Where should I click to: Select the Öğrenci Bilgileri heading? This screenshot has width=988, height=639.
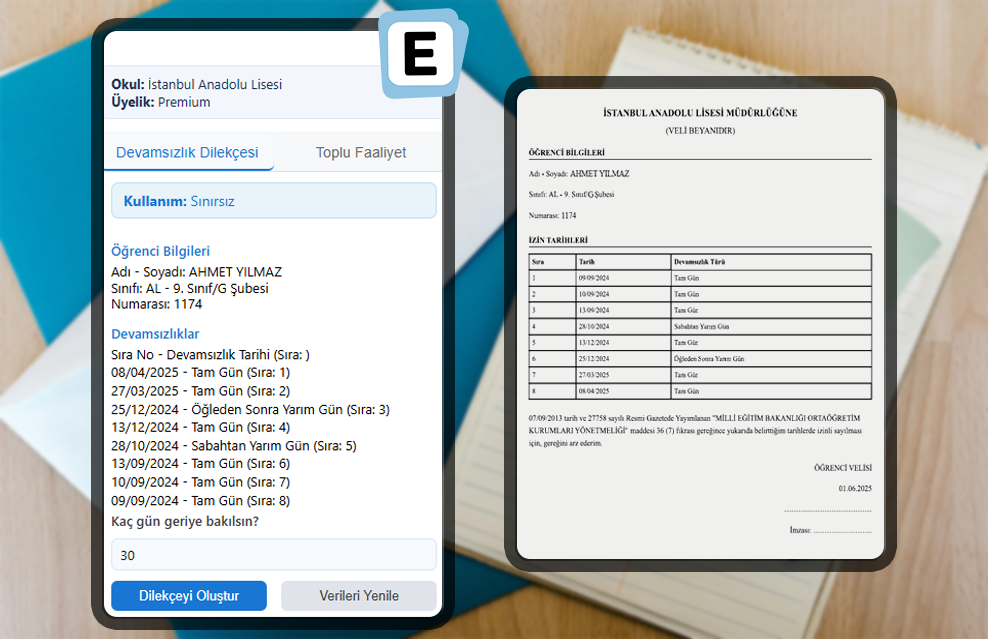point(161,251)
